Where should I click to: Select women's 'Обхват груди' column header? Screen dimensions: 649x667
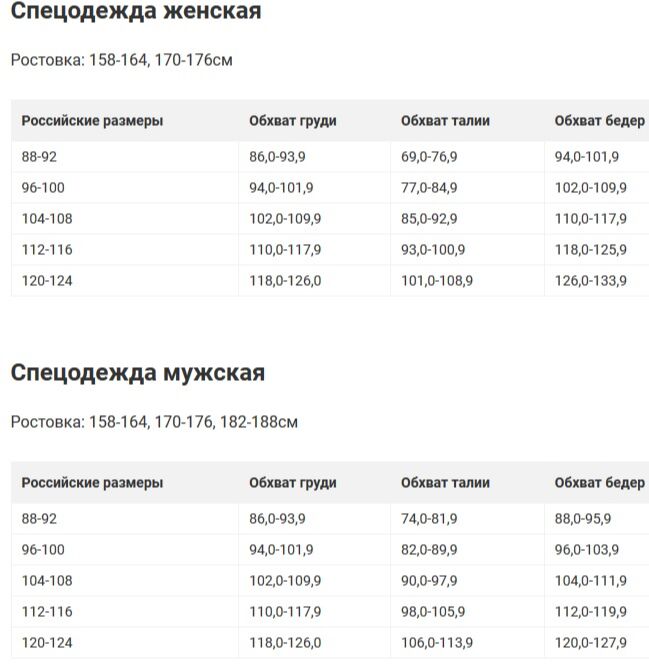293,121
